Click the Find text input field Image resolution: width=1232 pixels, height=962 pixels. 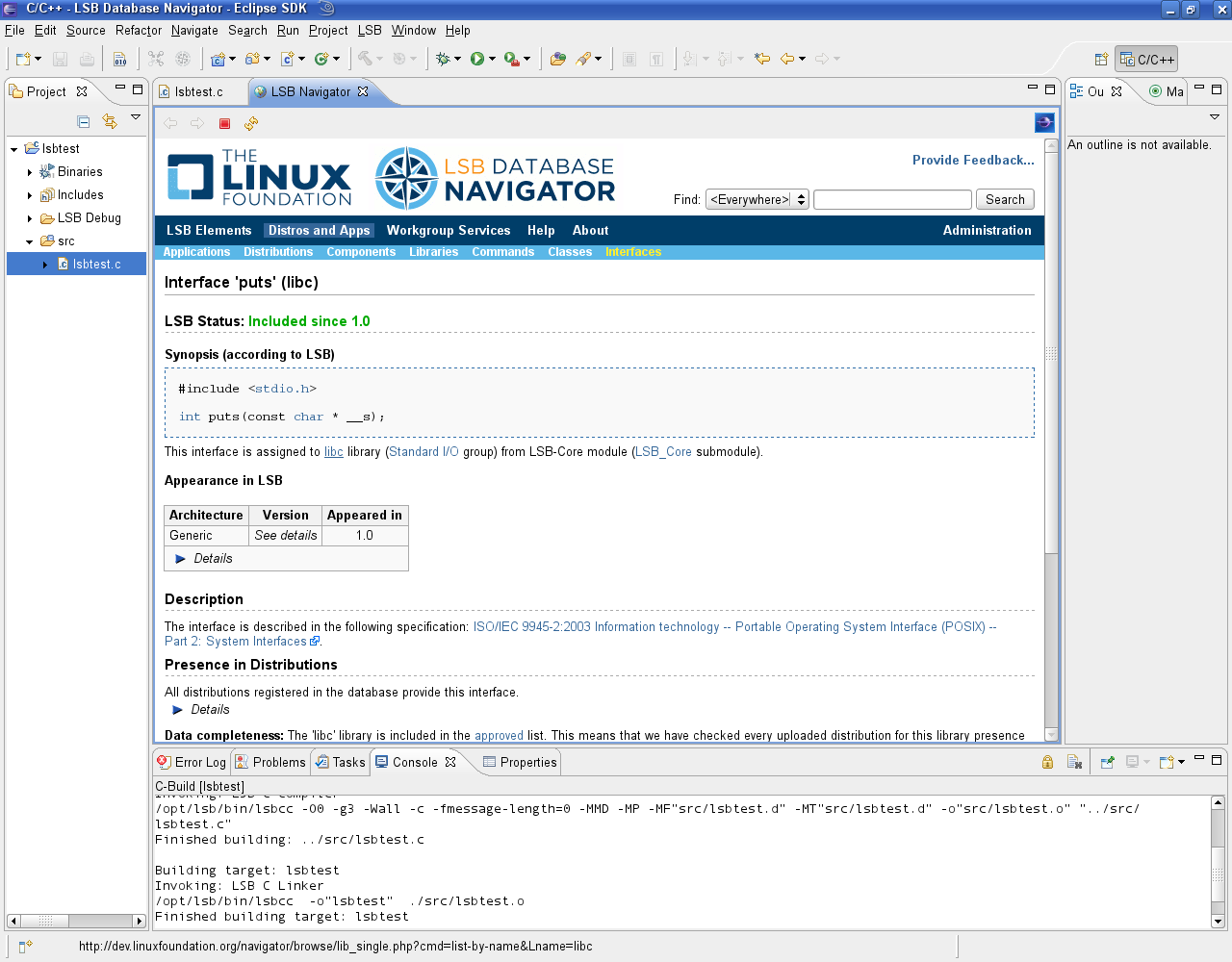(x=892, y=199)
